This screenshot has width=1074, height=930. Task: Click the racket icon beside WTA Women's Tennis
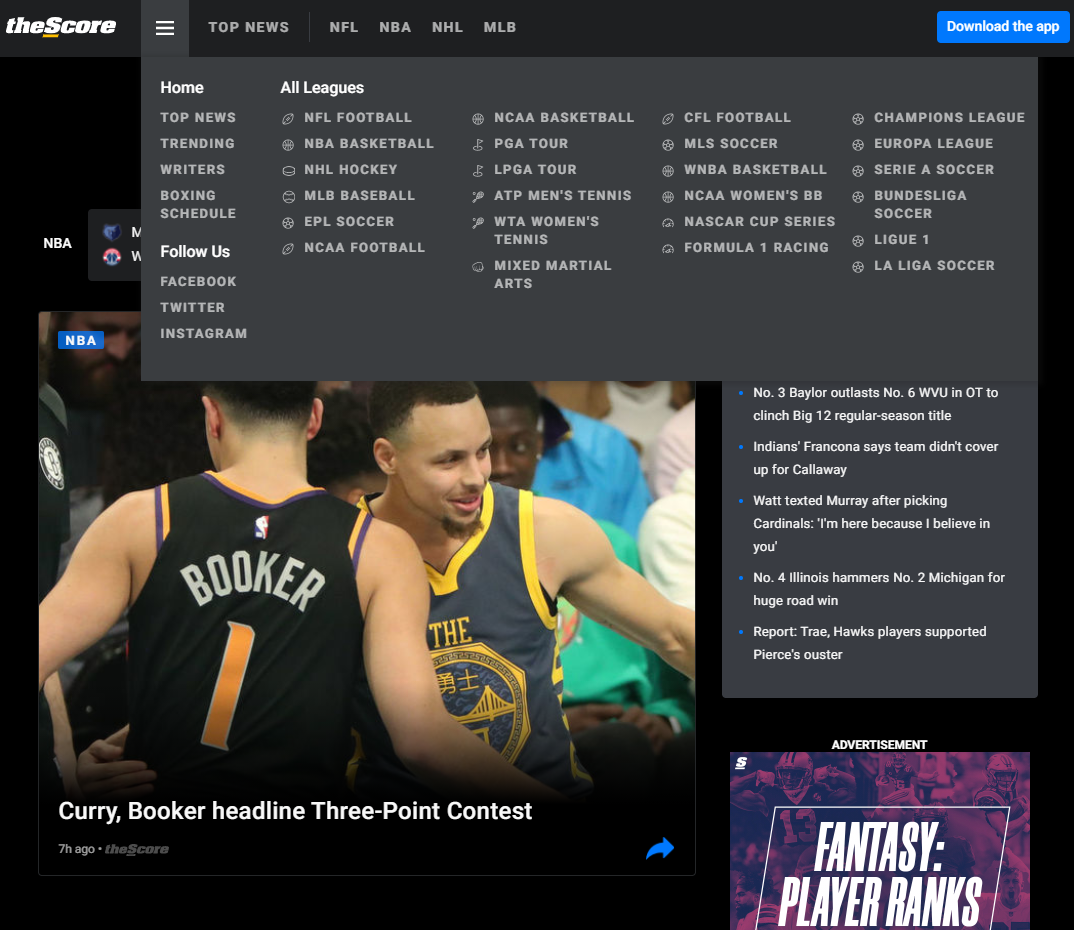click(x=478, y=223)
